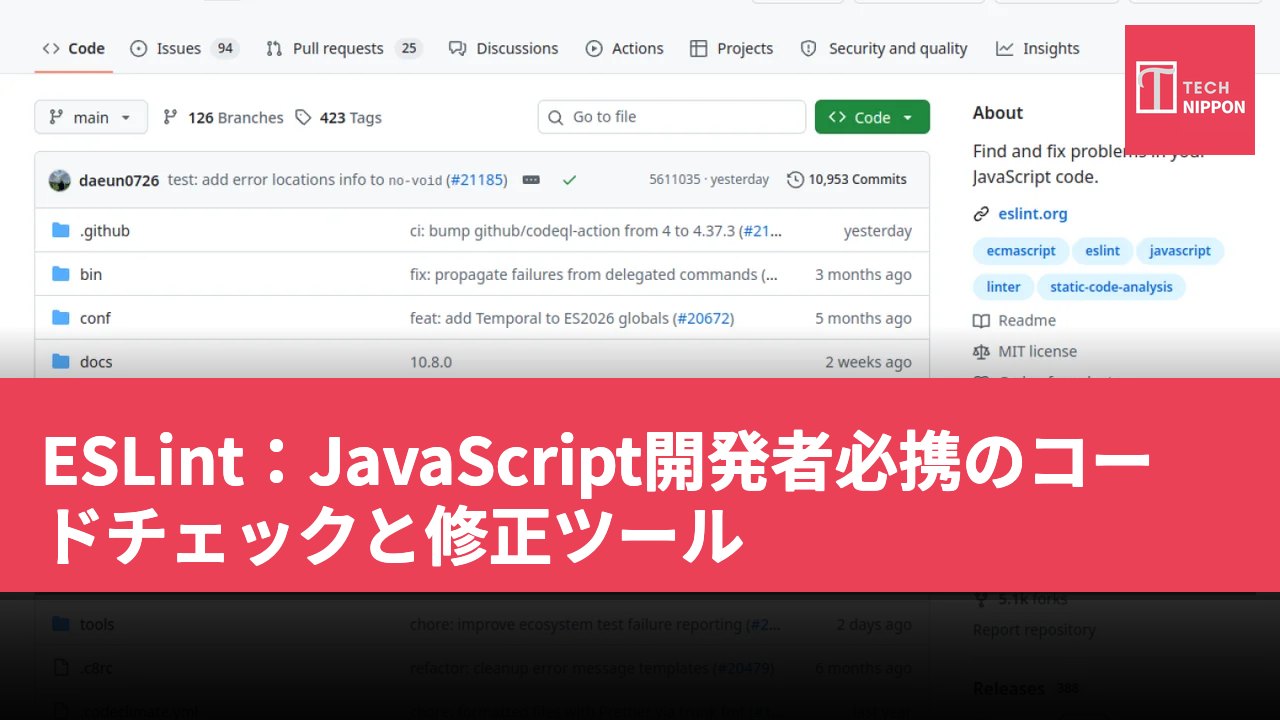The image size is (1280, 720).
Task: Select the linter topic tag
Action: pyautogui.click(x=1004, y=287)
